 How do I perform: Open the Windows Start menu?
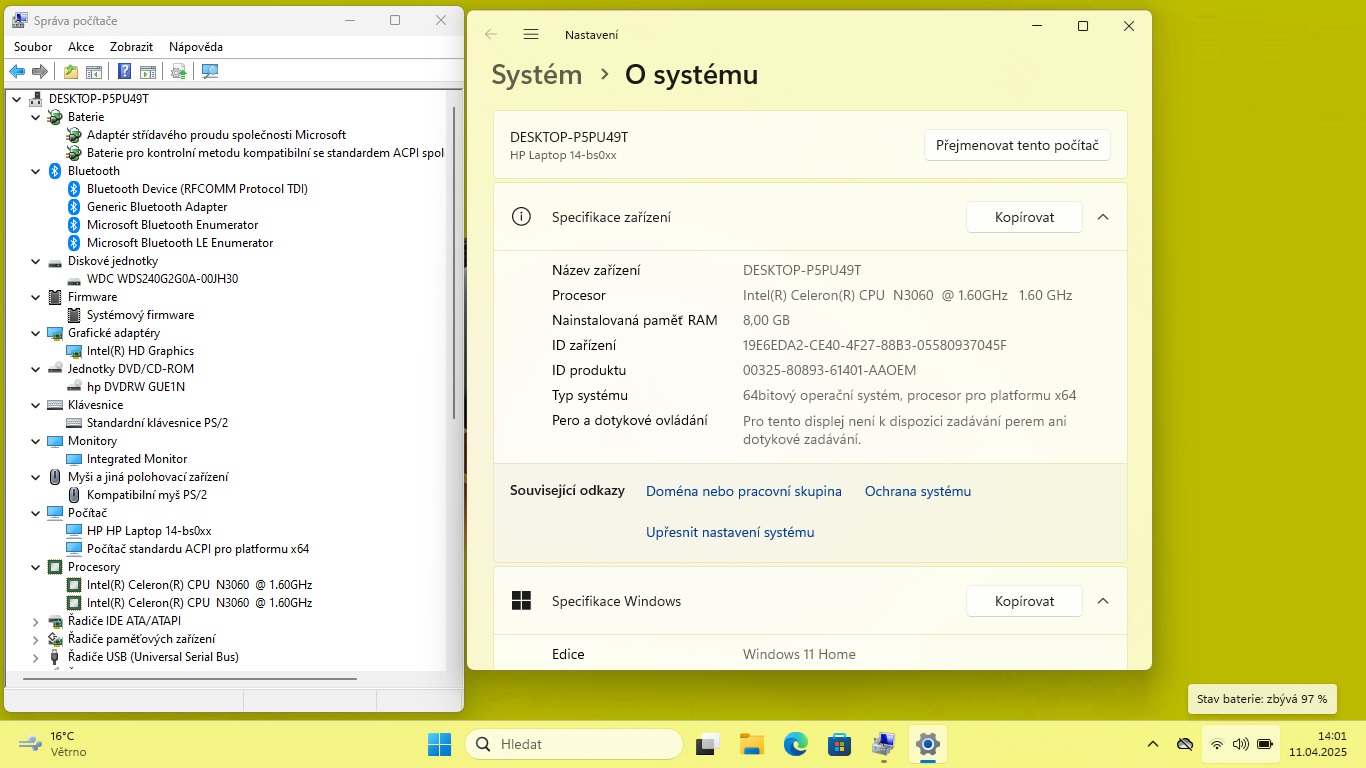[439, 744]
